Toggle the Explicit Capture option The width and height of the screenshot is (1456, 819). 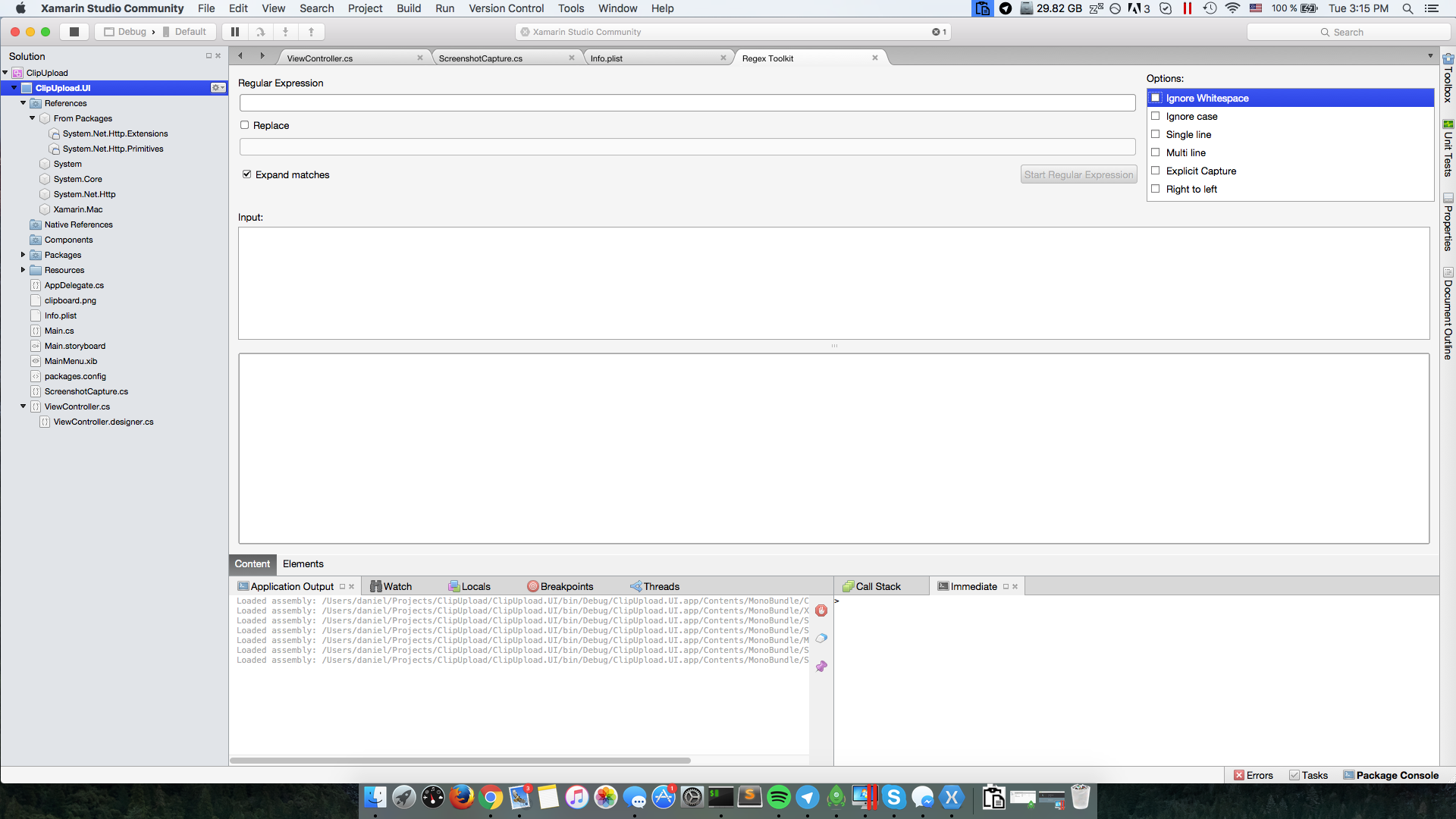(1156, 171)
